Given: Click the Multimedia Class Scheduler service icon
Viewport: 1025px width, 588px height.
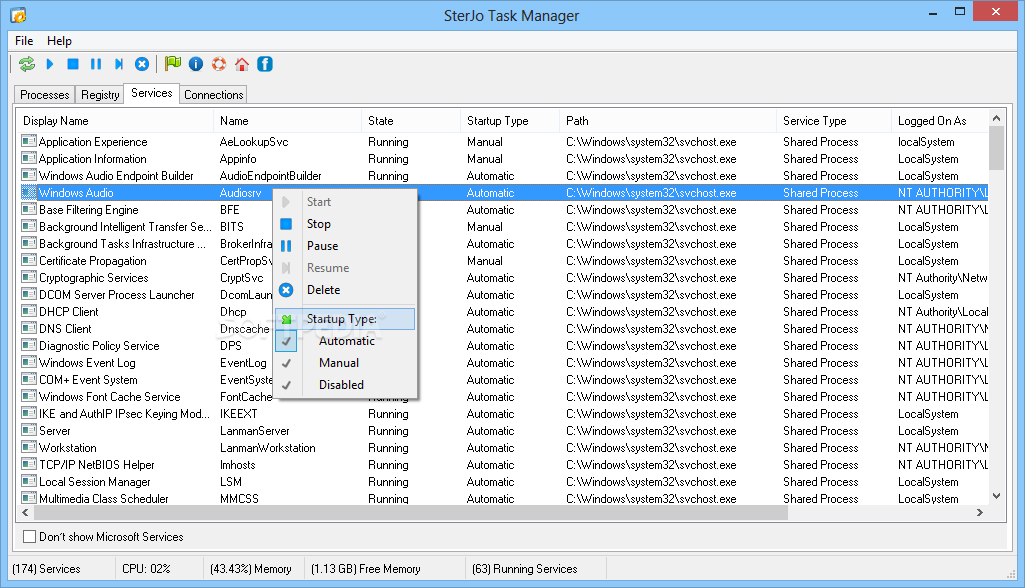Looking at the screenshot, I should click(29, 498).
